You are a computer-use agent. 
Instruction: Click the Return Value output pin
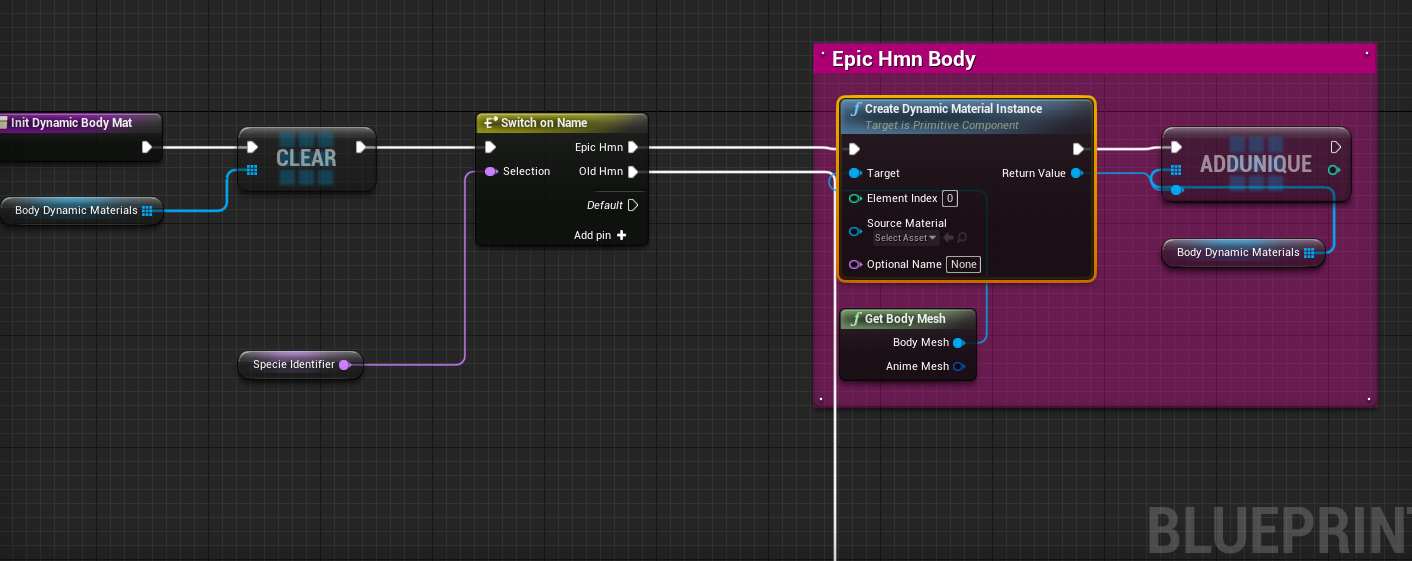tap(1076, 173)
